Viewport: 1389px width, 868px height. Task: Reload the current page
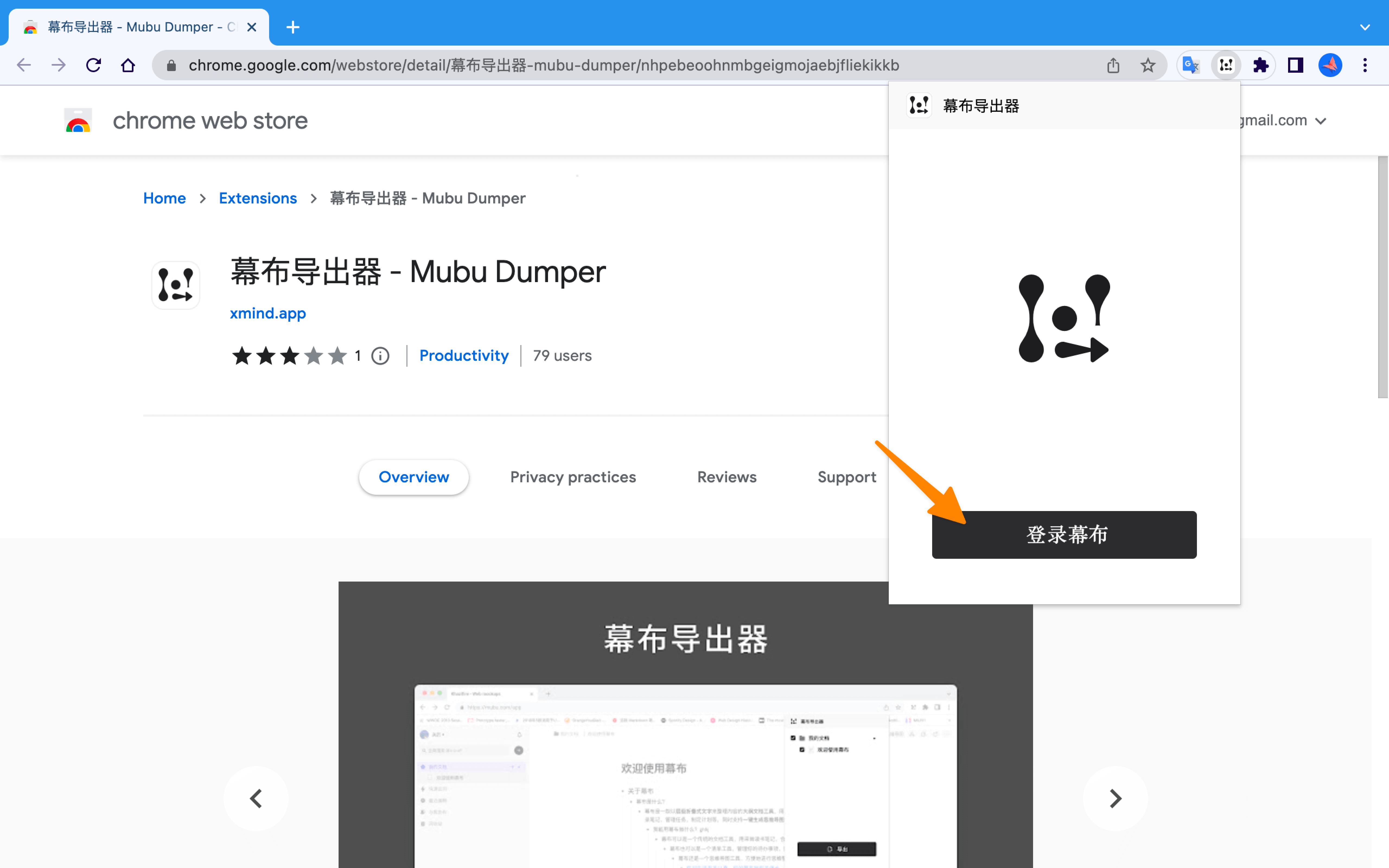(x=94, y=65)
